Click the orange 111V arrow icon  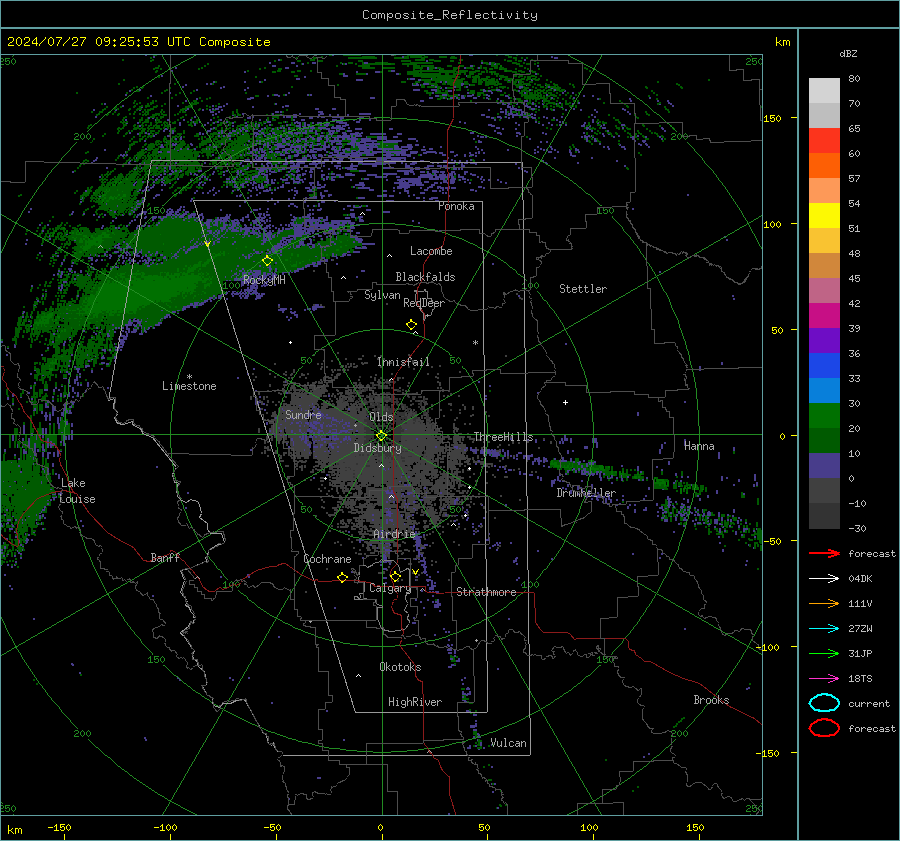tap(824, 603)
